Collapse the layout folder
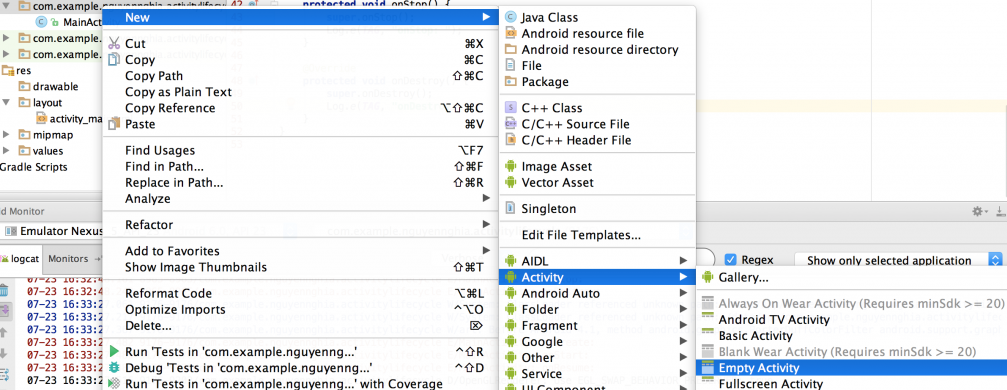 click(x=6, y=103)
